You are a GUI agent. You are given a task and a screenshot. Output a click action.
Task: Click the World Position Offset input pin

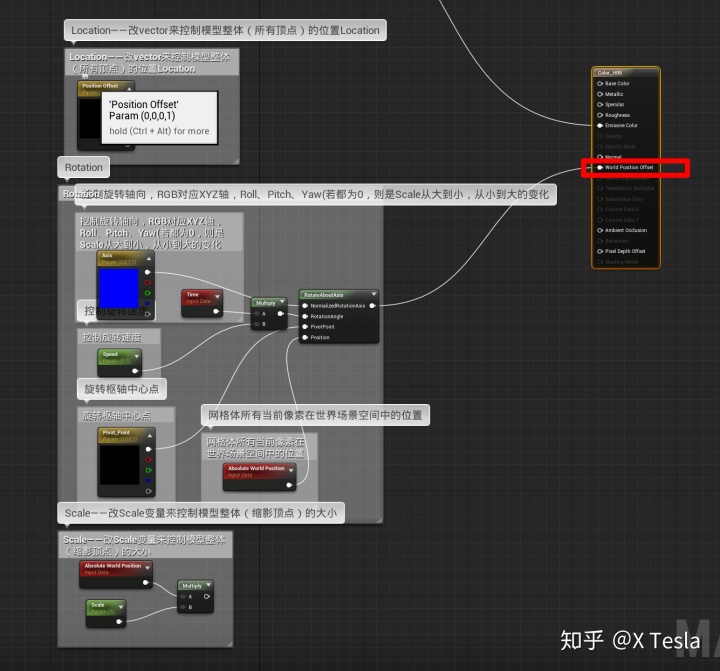click(600, 167)
